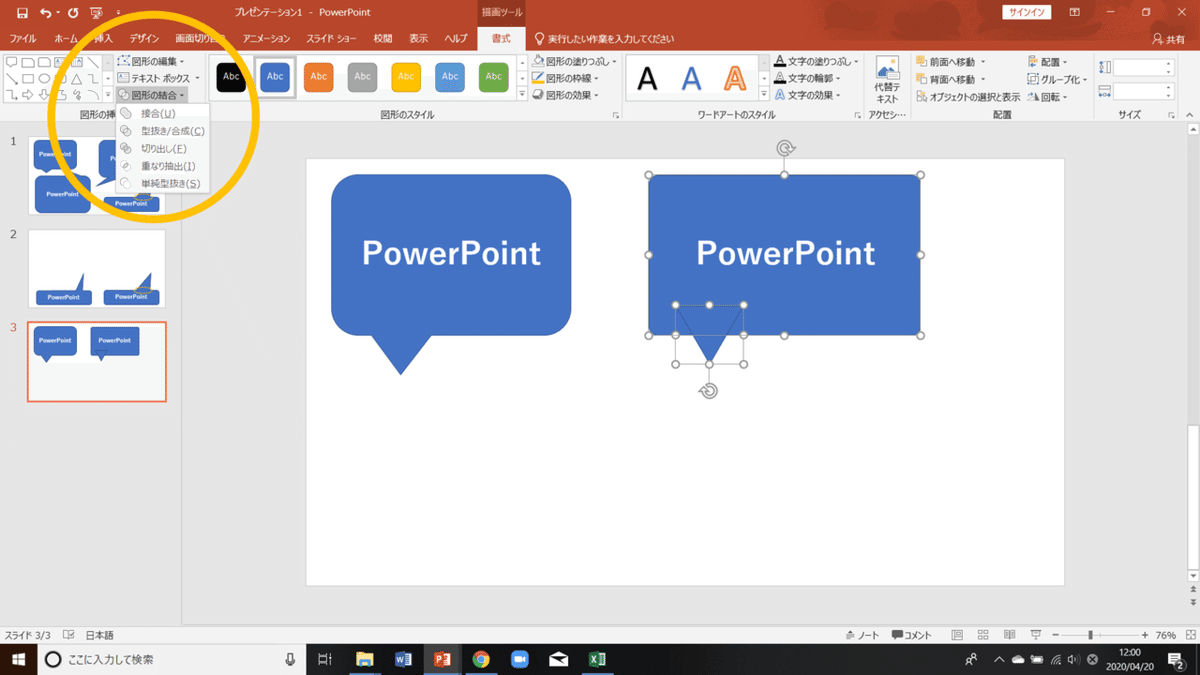
Task: Apply the orange Abc shape style
Action: [319, 77]
